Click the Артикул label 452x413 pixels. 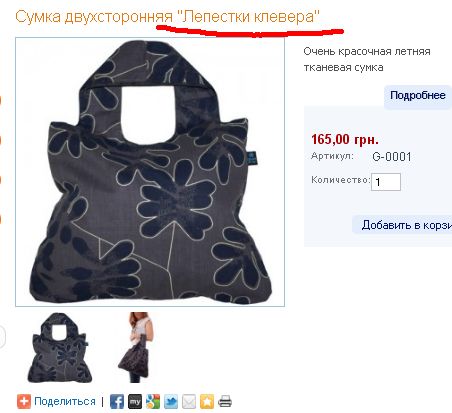pos(332,156)
